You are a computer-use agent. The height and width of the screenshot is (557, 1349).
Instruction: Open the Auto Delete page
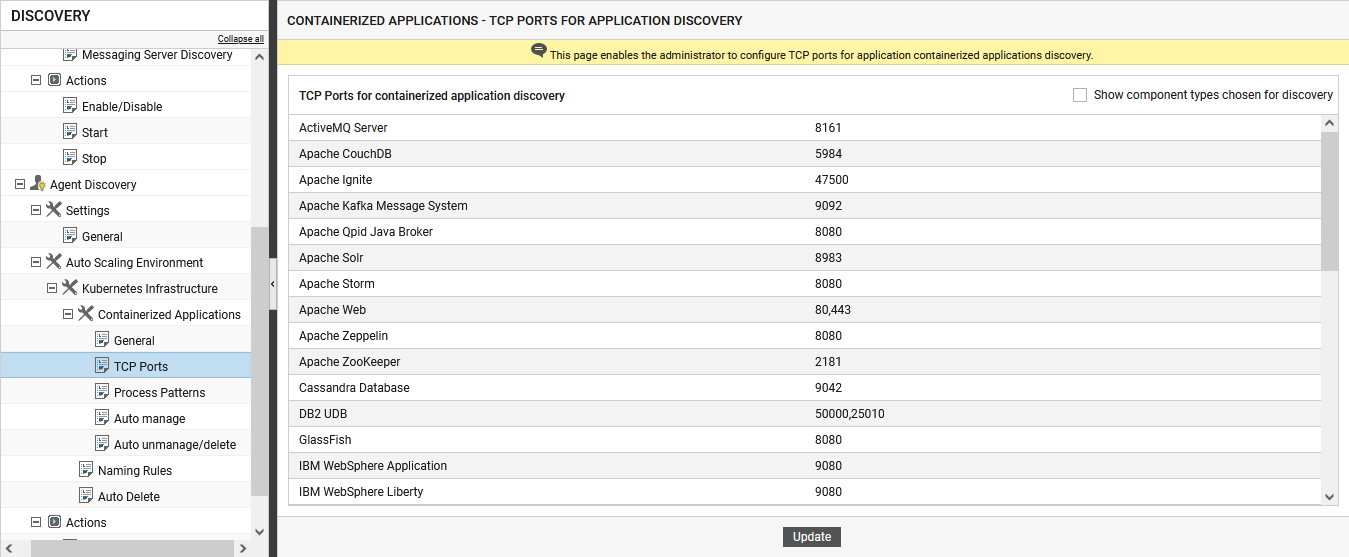click(x=129, y=497)
